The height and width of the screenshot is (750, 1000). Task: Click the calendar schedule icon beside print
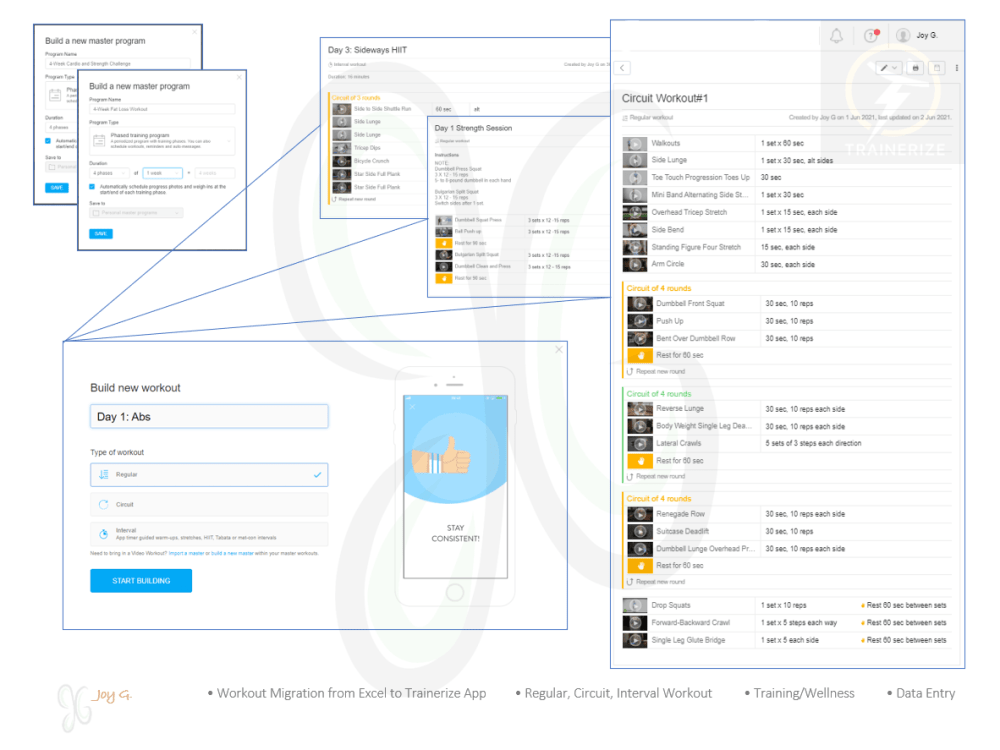pyautogui.click(x=937, y=68)
